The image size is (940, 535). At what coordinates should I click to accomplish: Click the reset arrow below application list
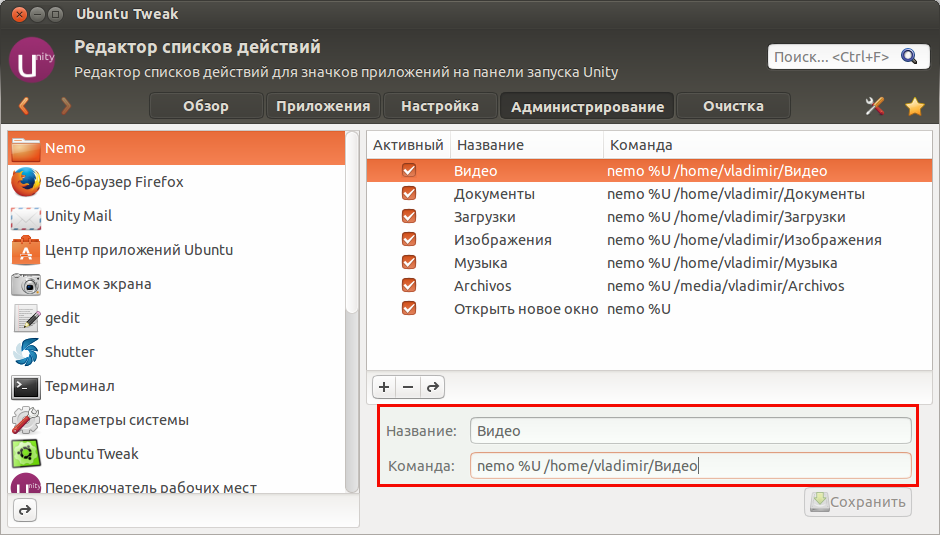(x=25, y=510)
